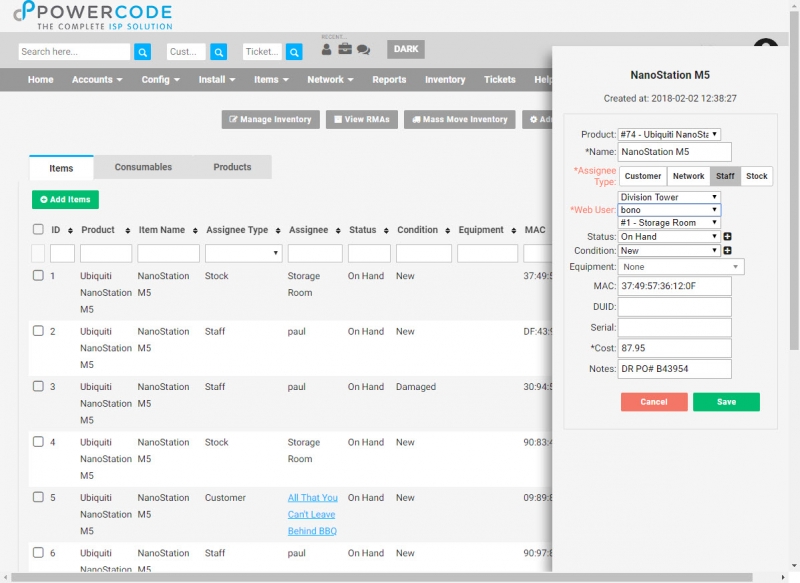Viewport: 800px width, 583px height.
Task: Open the recent briefcase icon
Action: pyautogui.click(x=345, y=49)
